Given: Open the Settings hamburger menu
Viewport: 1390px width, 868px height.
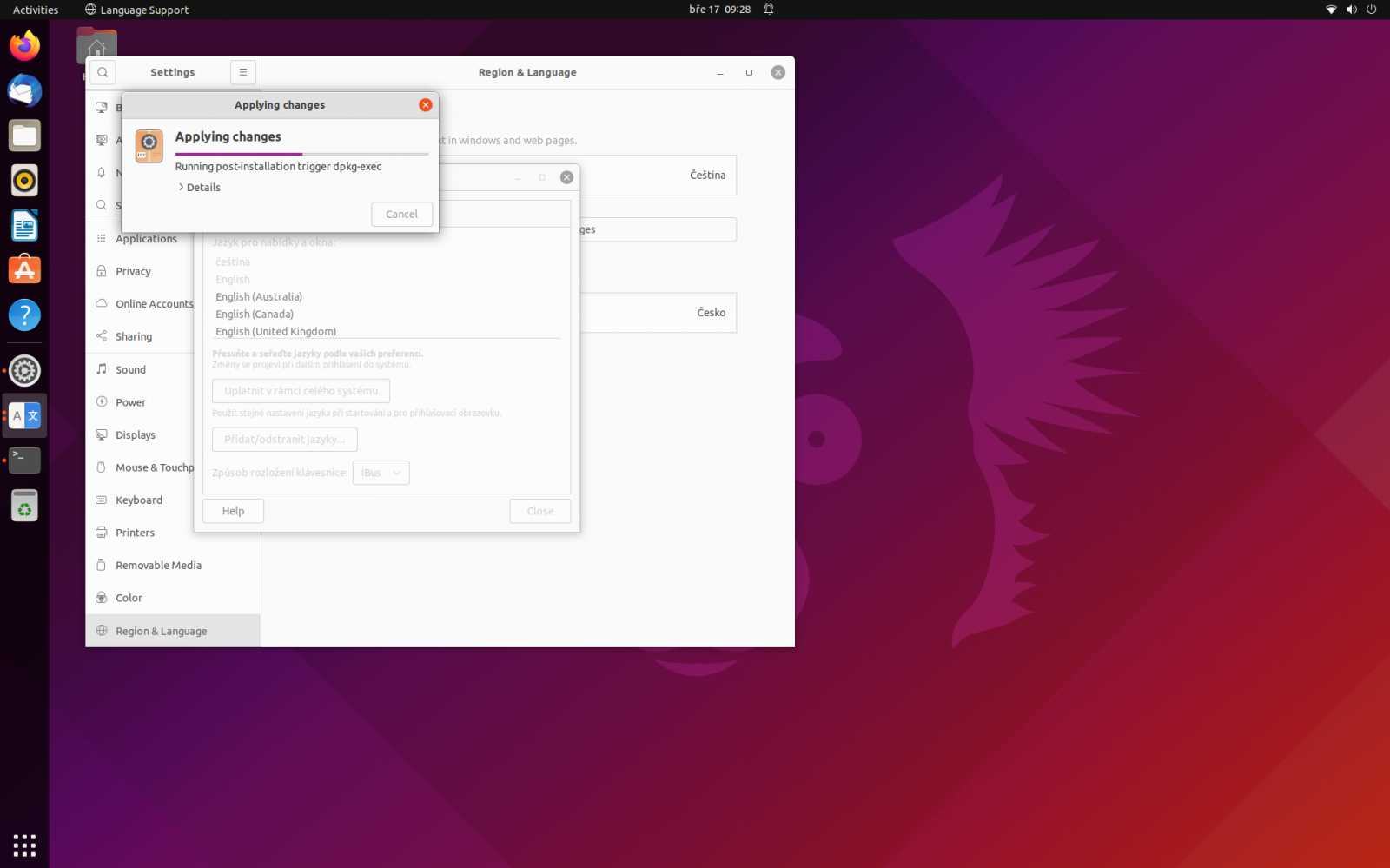Looking at the screenshot, I should (x=243, y=72).
